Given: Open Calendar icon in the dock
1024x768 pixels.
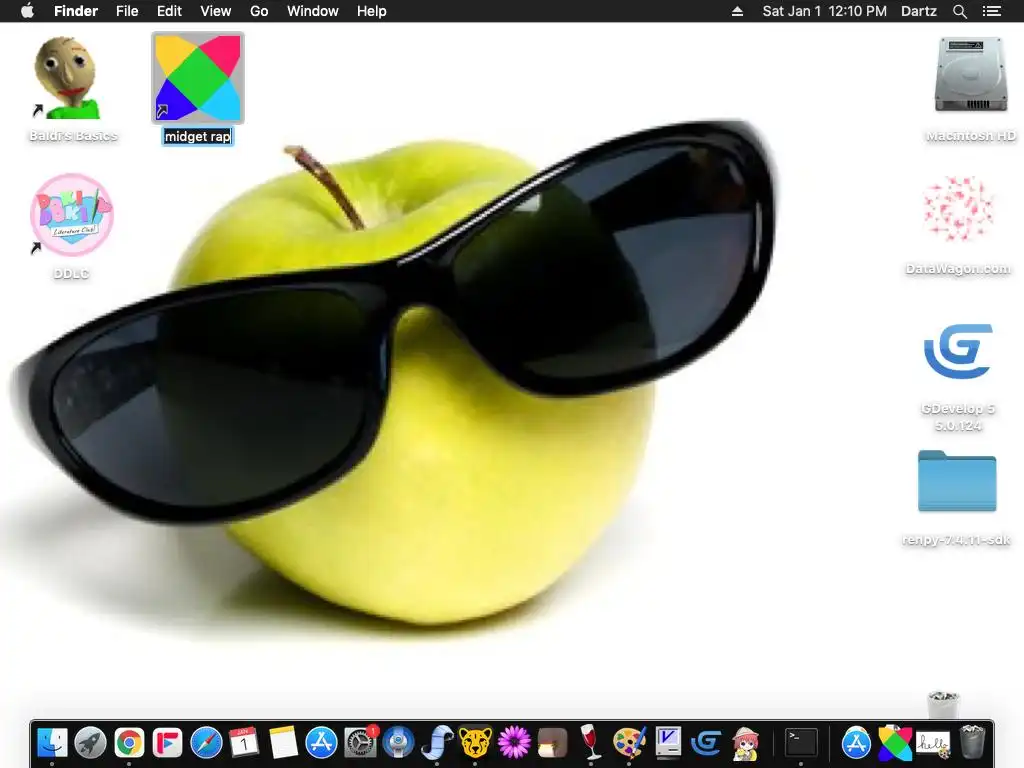Looking at the screenshot, I should click(x=244, y=743).
